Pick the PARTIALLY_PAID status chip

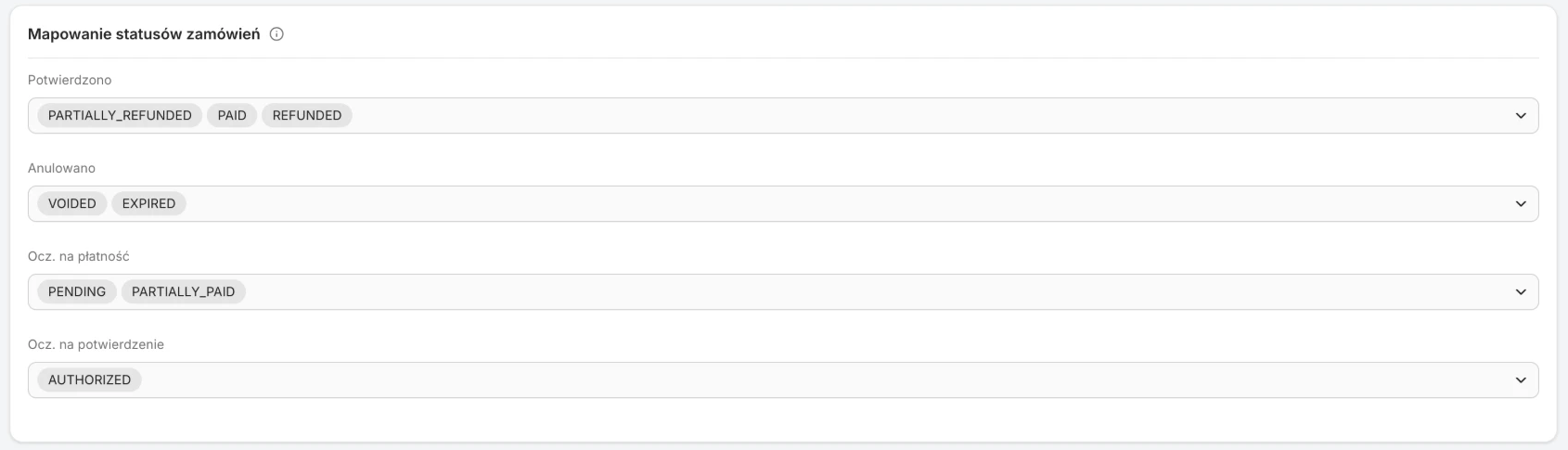(183, 292)
